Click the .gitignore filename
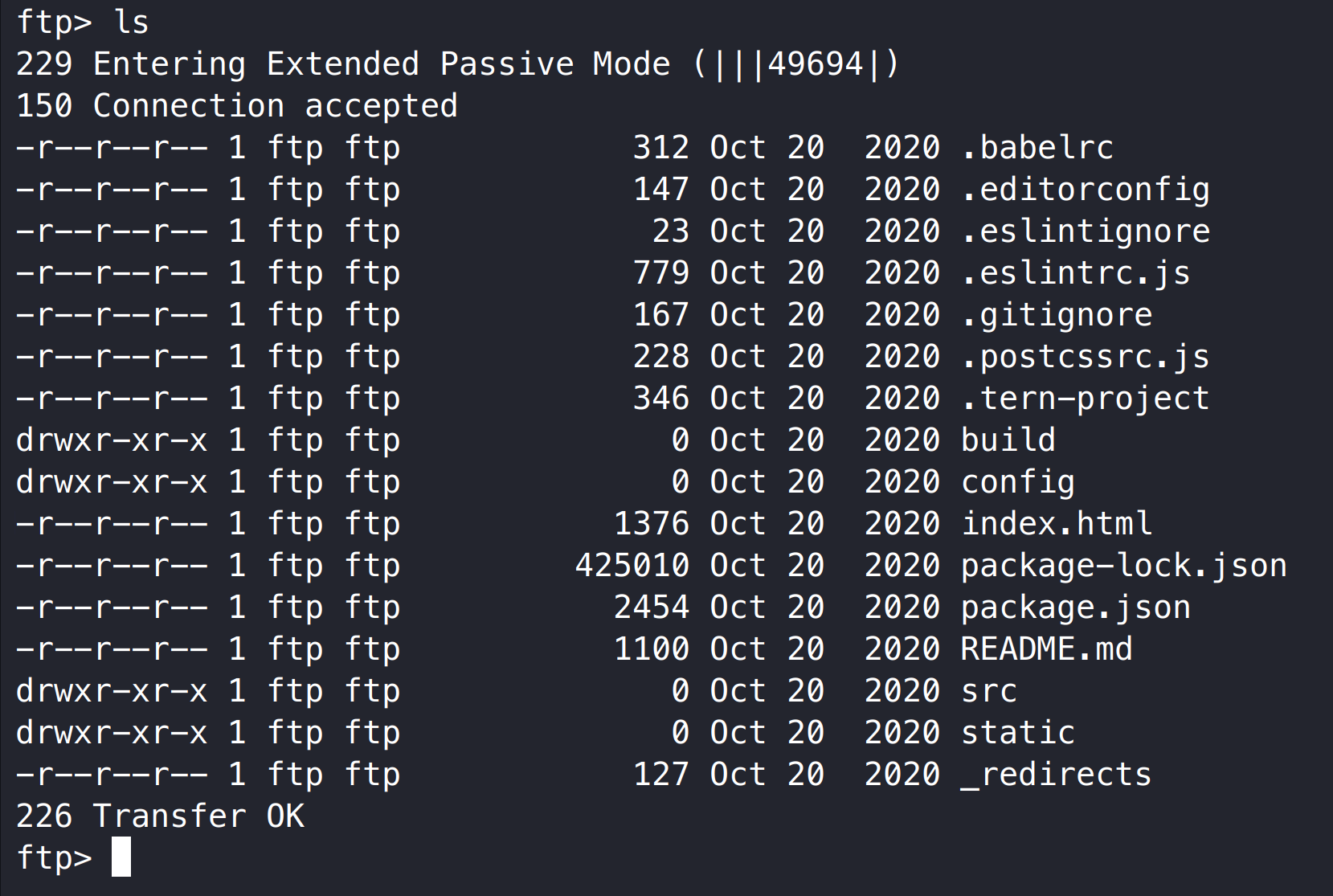The height and width of the screenshot is (896, 1333). click(1056, 315)
